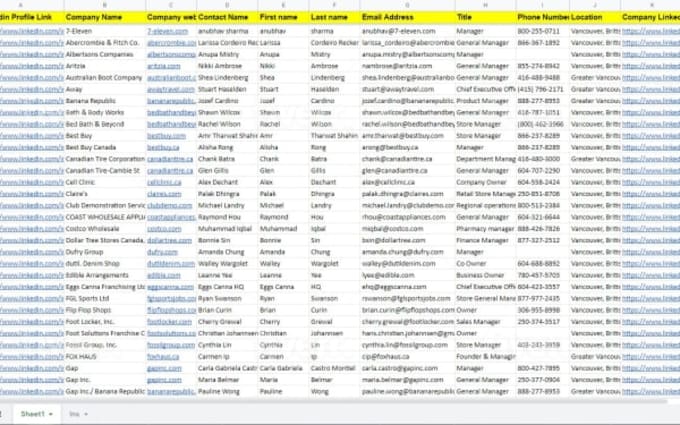The image size is (680, 425).
Task: Select the Albertsons Companies cell
Action: coord(105,55)
